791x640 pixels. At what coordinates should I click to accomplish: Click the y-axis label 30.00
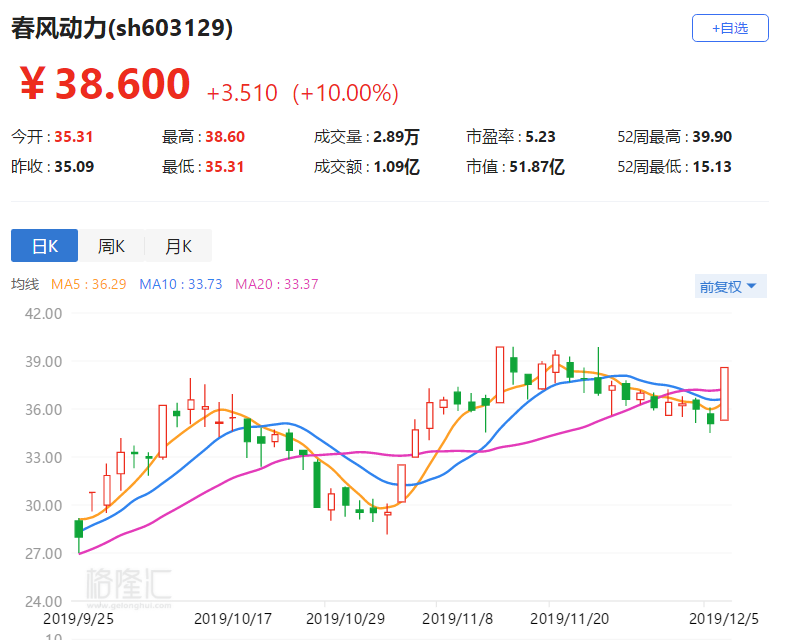pyautogui.click(x=44, y=505)
